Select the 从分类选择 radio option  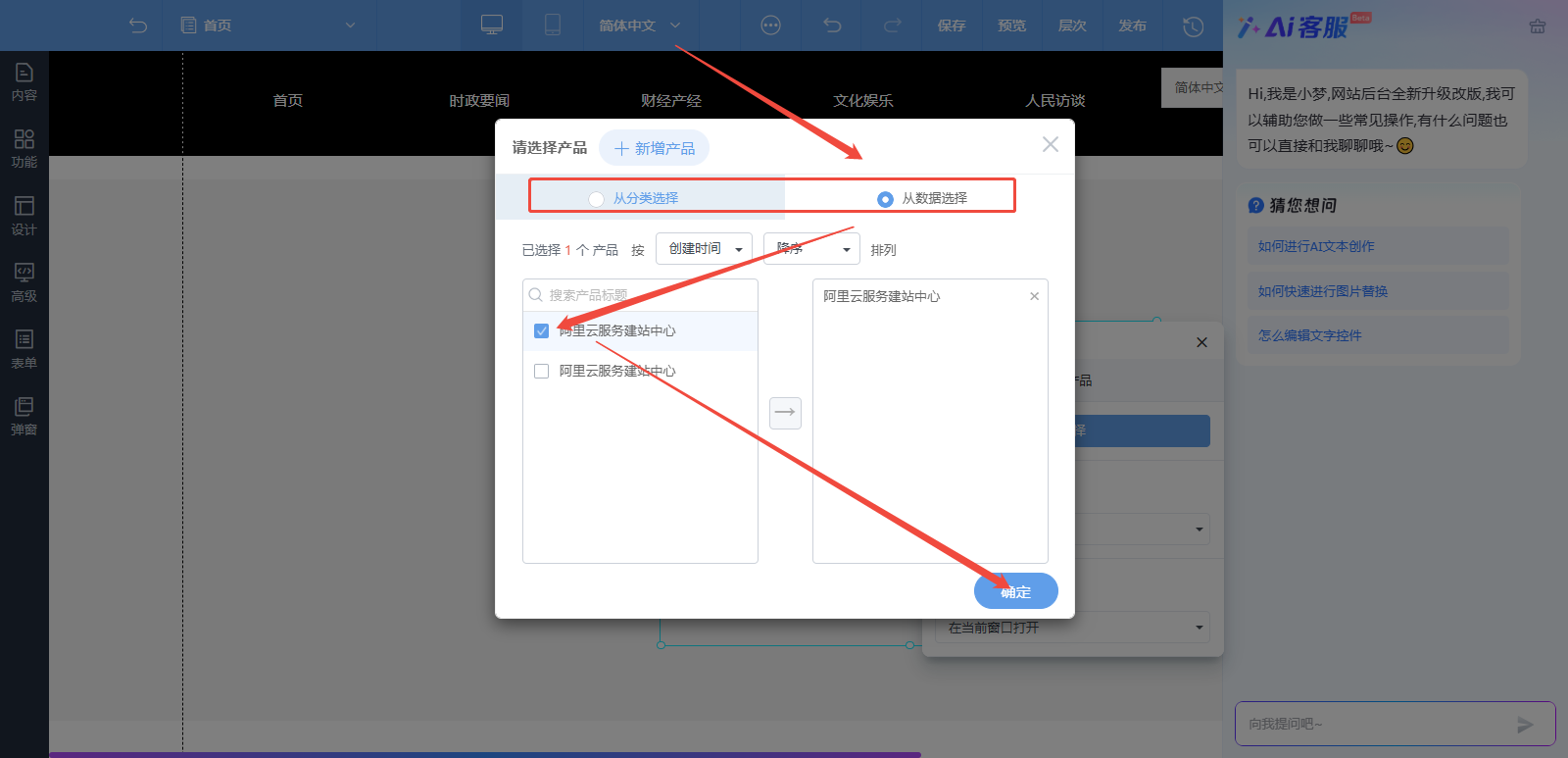[x=596, y=199]
